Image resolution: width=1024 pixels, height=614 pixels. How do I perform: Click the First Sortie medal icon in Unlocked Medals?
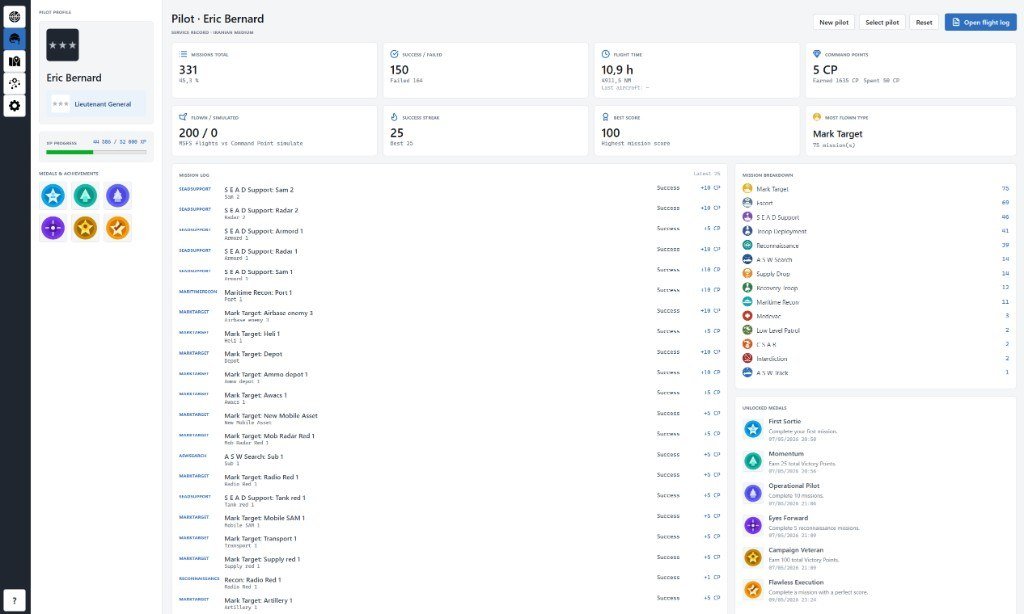coord(753,429)
